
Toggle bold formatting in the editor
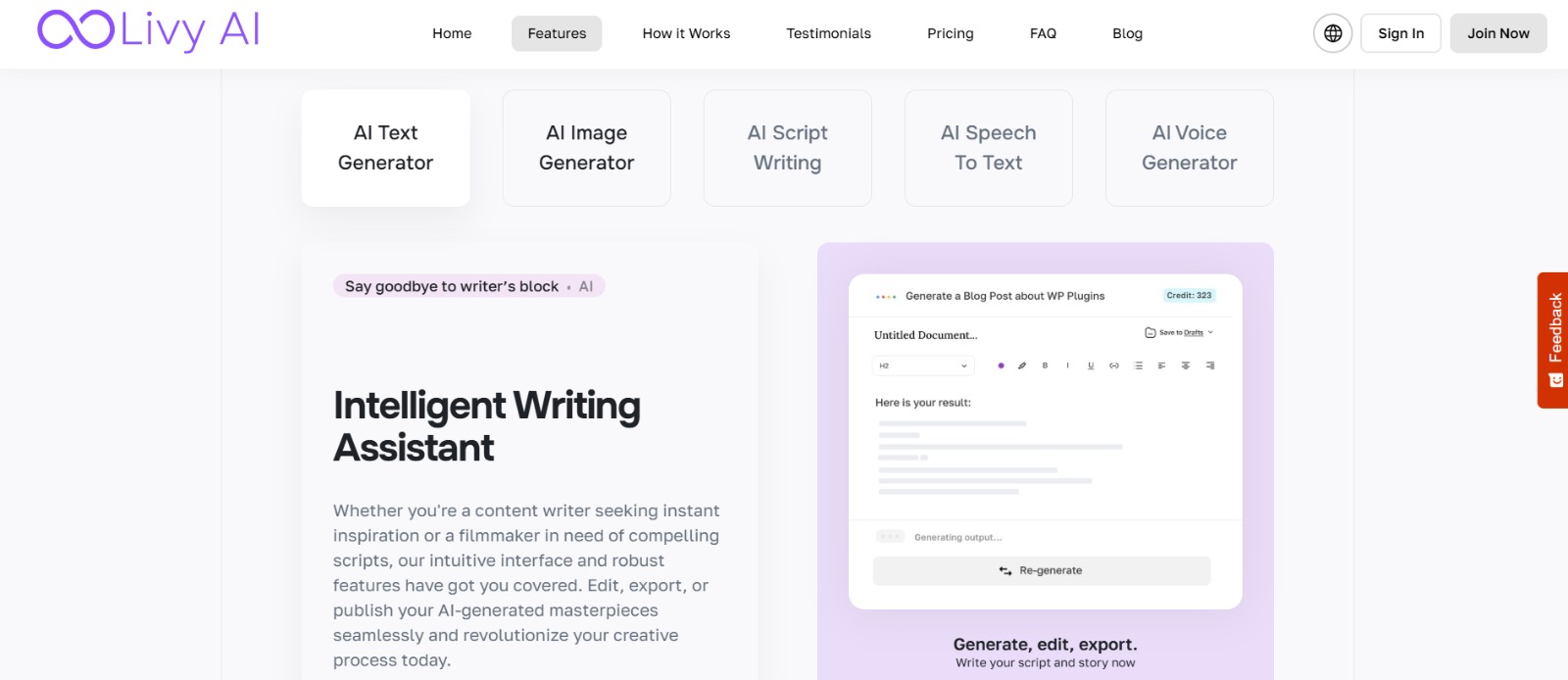(x=1045, y=365)
